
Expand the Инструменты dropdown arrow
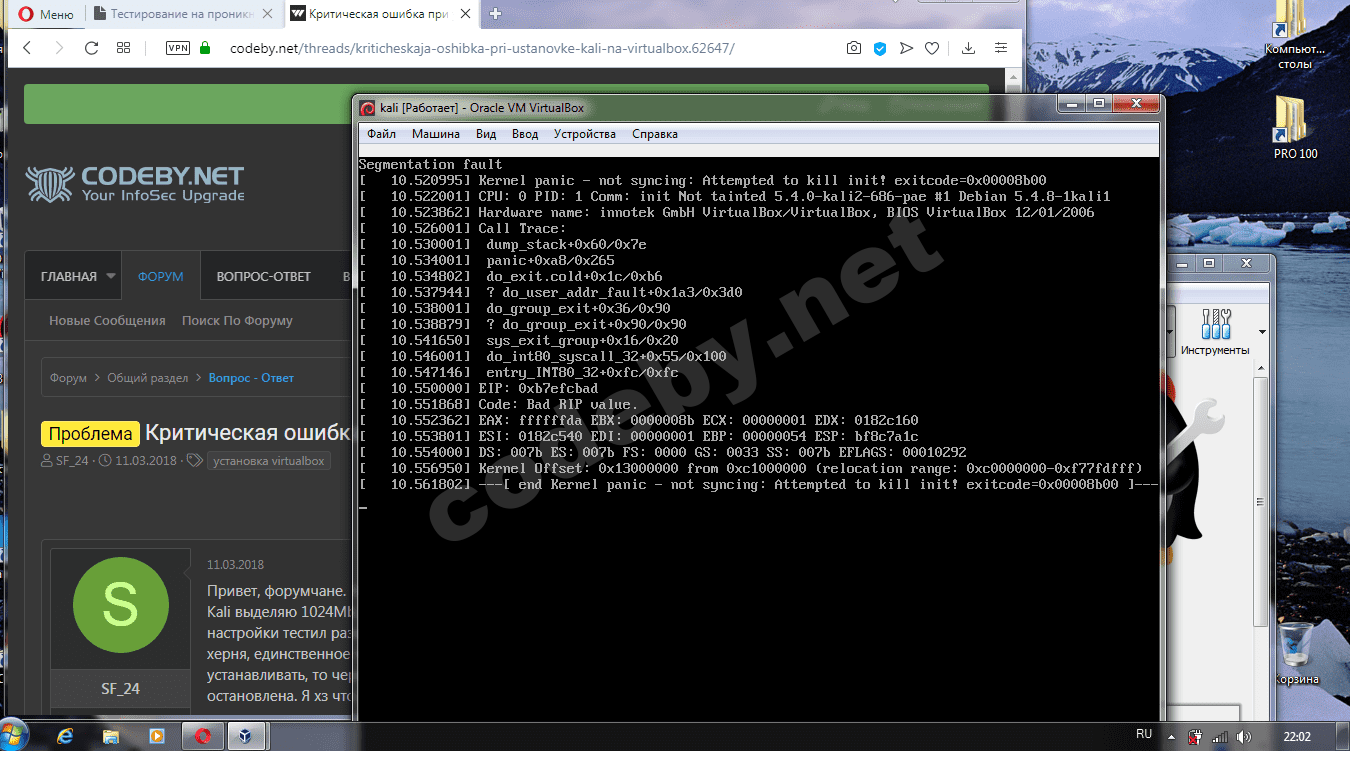(x=1262, y=332)
